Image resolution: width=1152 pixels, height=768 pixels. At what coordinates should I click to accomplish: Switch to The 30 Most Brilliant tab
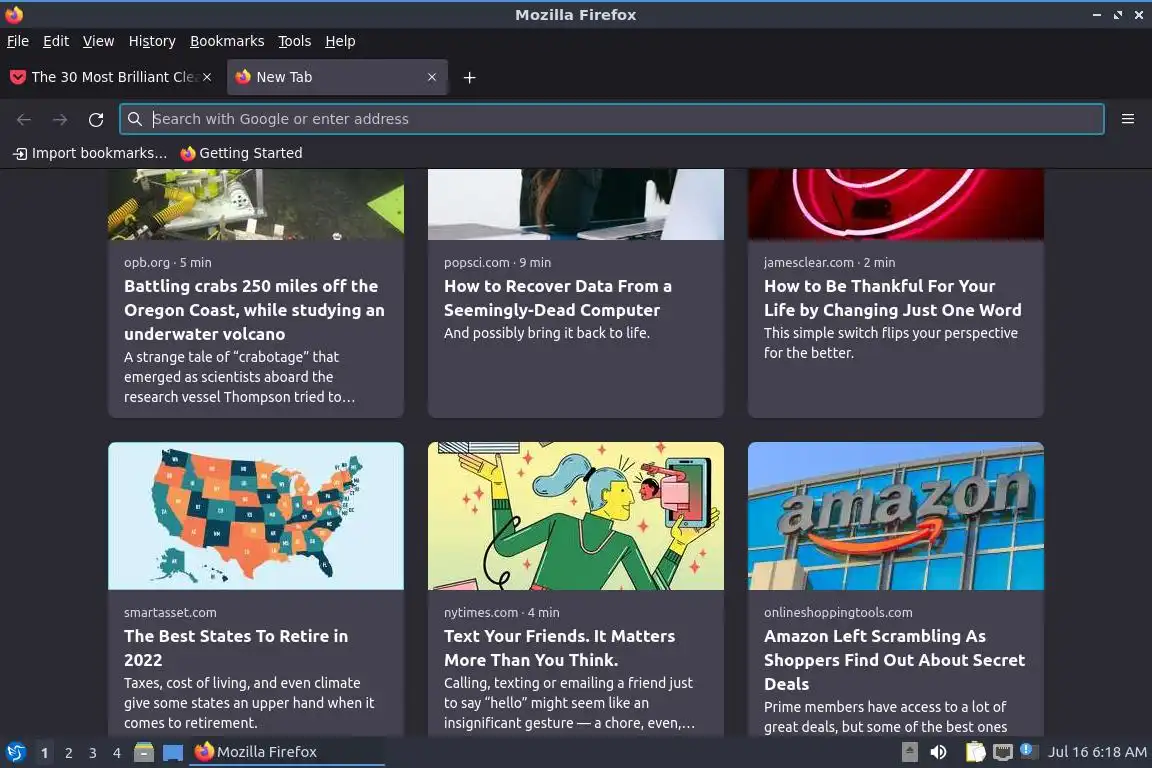pos(110,77)
